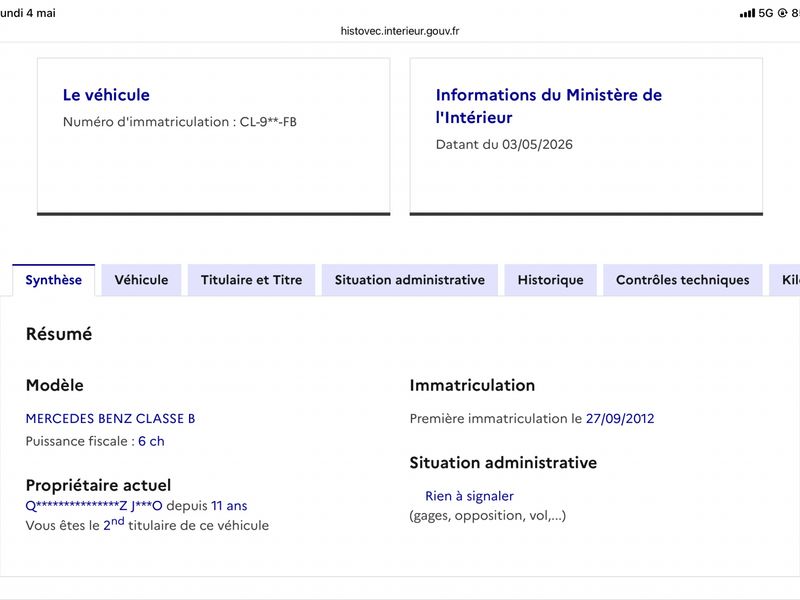Click the 2nd titulaire de ce véhicule line
Image resolution: width=800 pixels, height=600 pixels.
(147, 524)
